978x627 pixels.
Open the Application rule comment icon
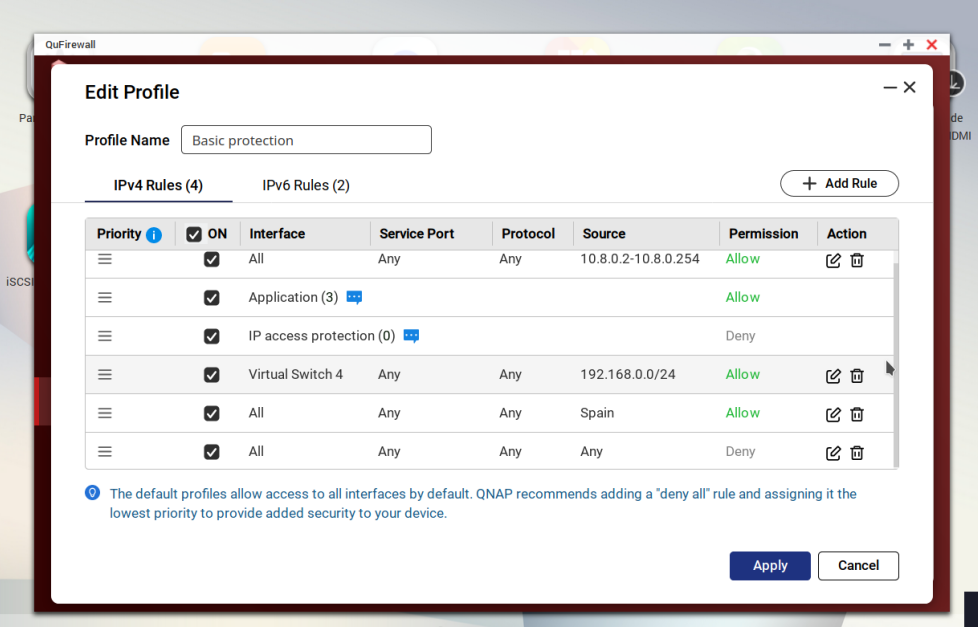pos(354,298)
